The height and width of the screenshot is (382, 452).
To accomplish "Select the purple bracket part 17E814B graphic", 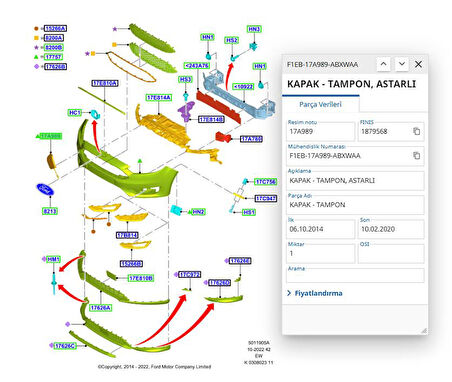I will coord(186,112).
